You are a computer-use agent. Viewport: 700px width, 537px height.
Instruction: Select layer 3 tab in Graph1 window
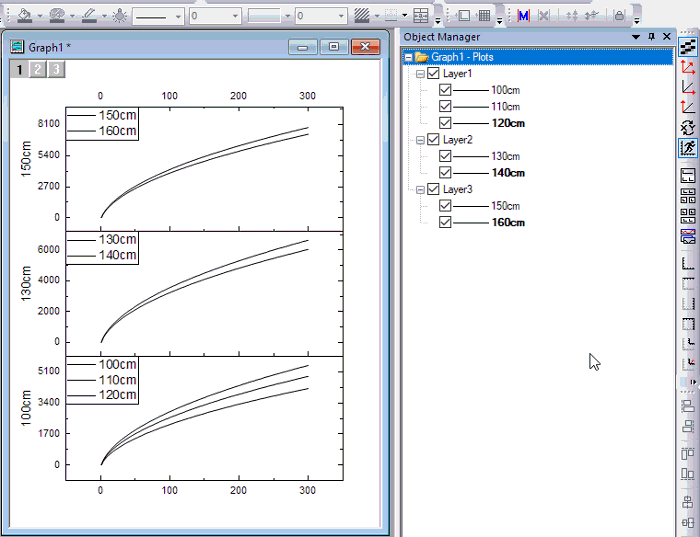pos(56,69)
